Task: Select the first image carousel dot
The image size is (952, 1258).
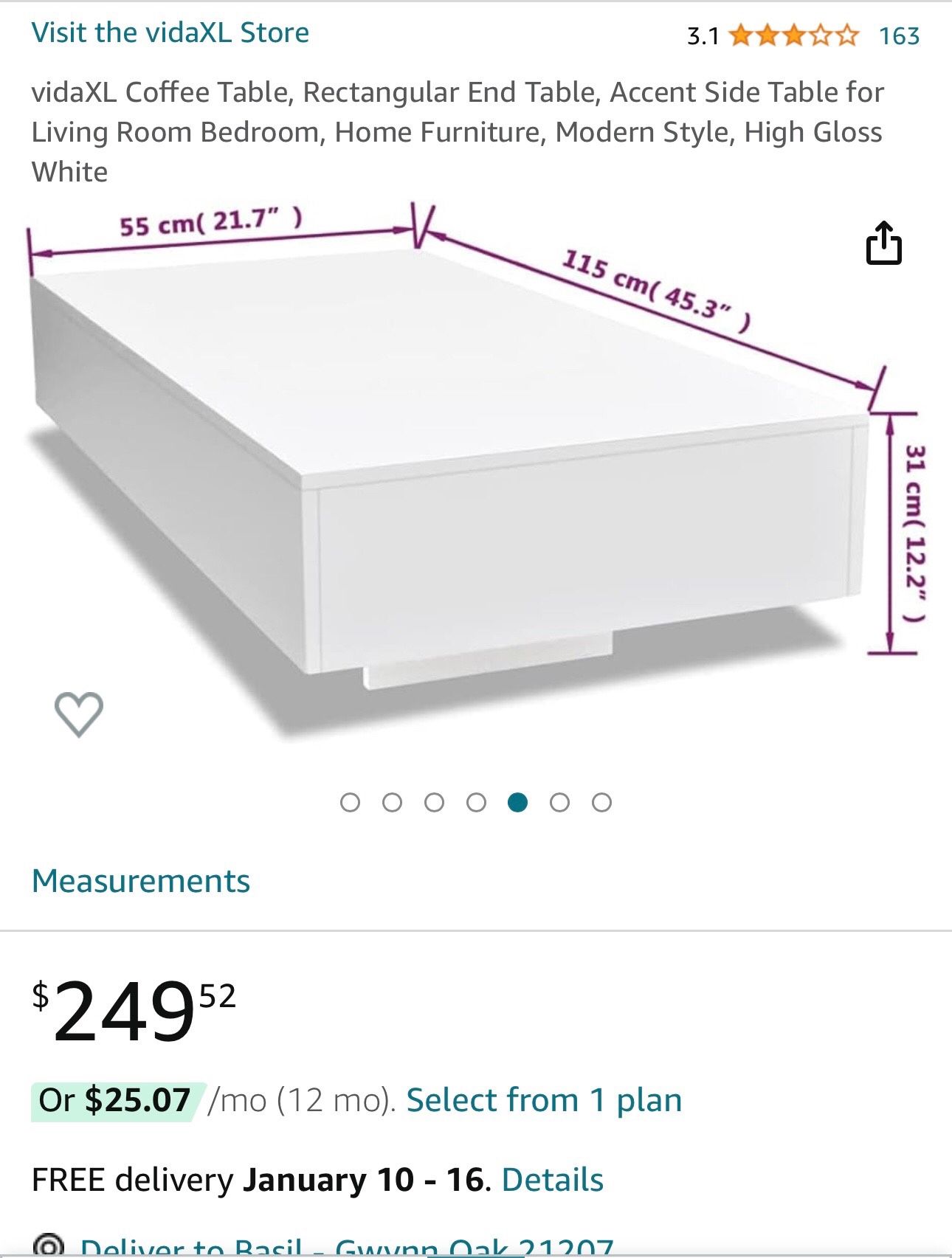Action: point(350,802)
